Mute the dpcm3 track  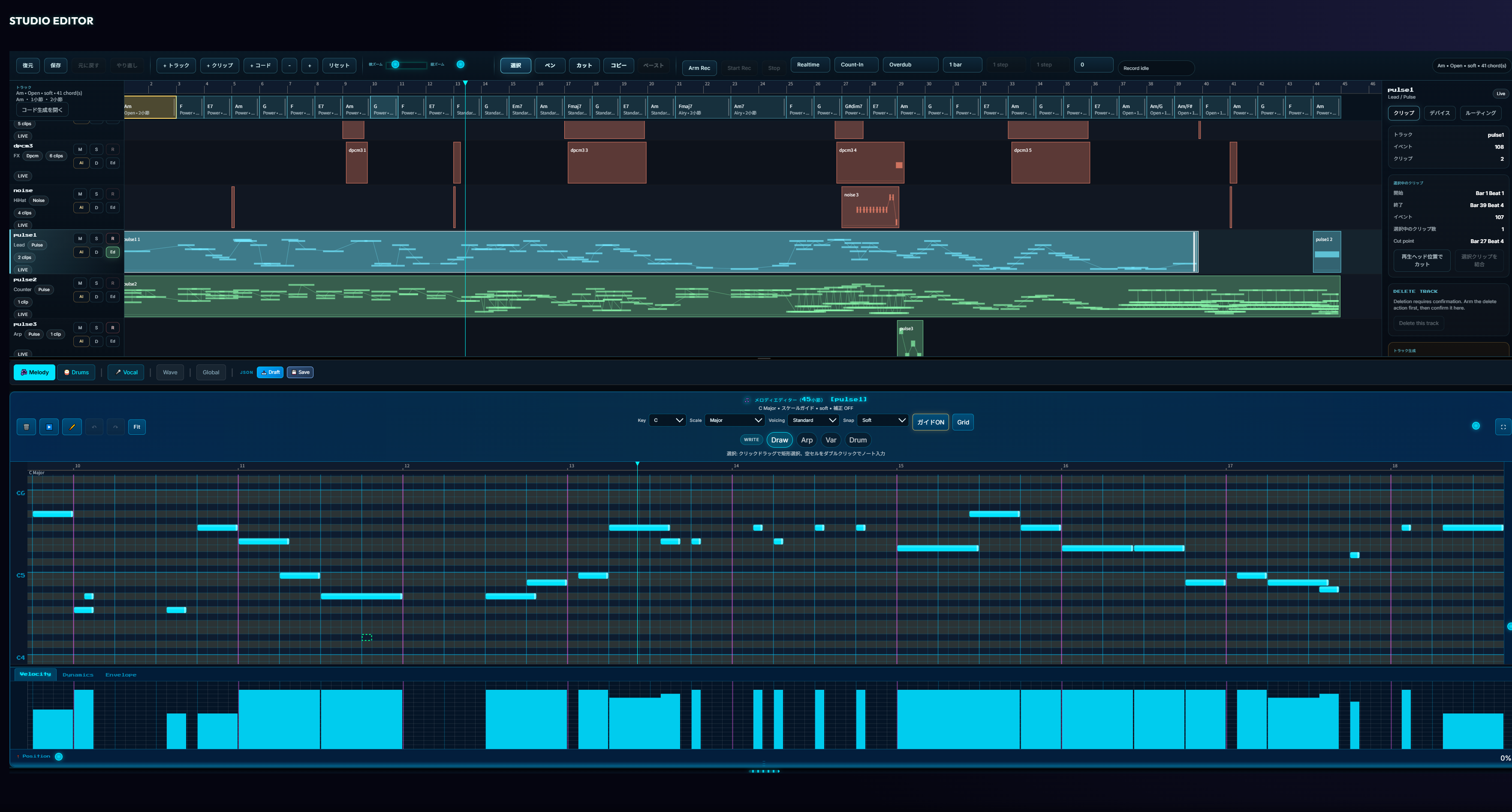pyautogui.click(x=81, y=149)
